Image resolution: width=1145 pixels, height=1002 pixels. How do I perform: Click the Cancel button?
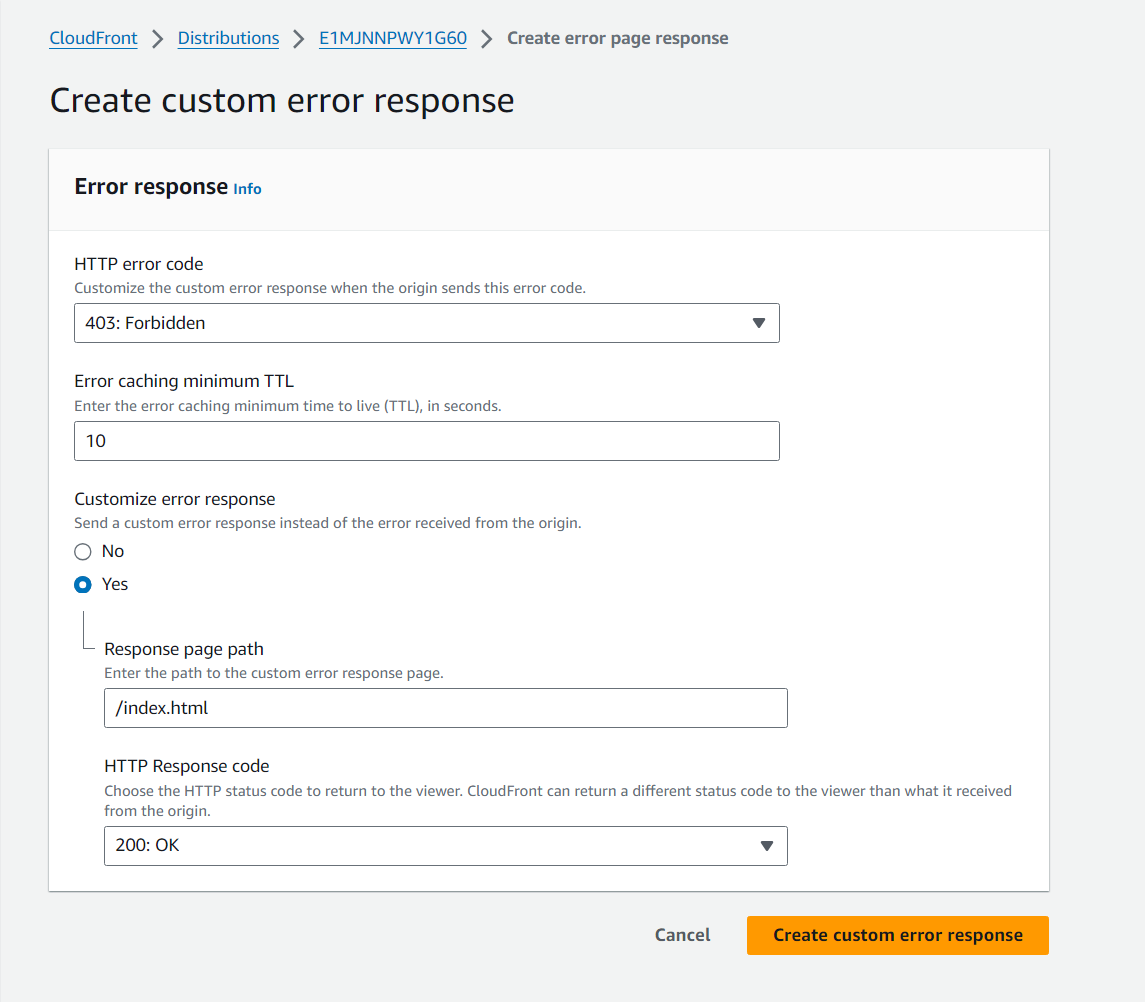pos(682,936)
